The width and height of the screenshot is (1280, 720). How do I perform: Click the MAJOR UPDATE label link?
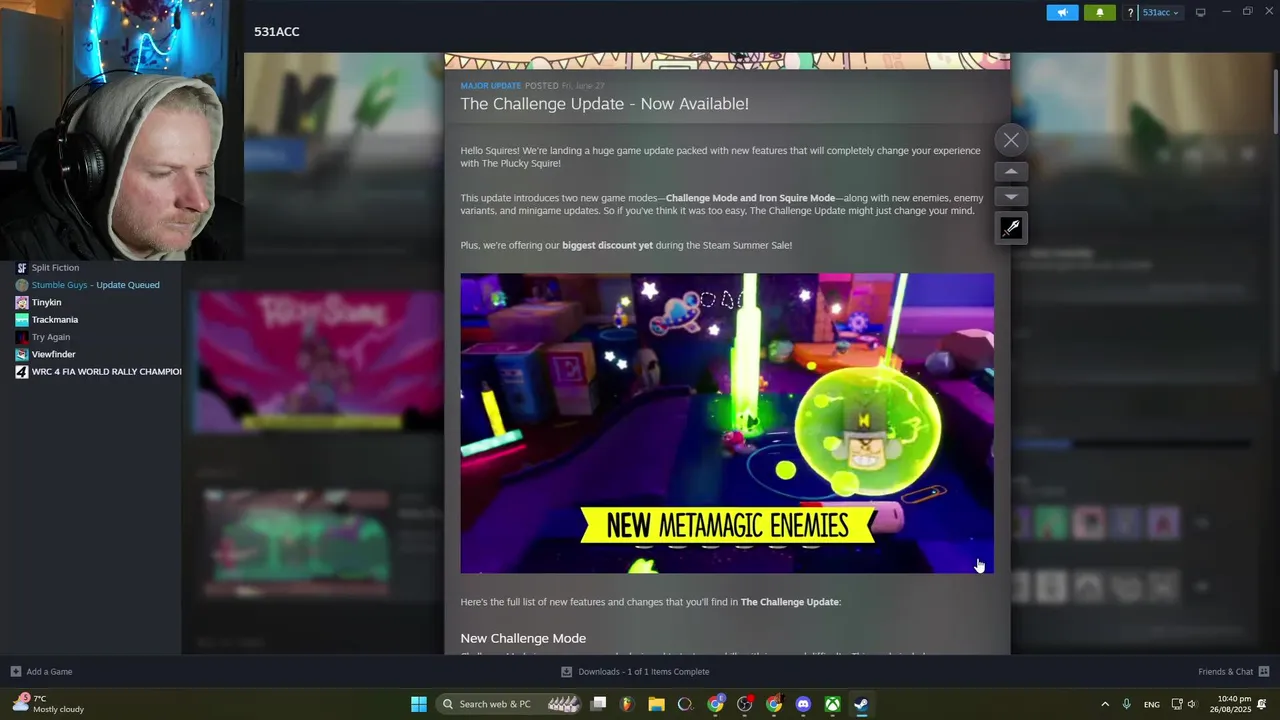(x=490, y=86)
